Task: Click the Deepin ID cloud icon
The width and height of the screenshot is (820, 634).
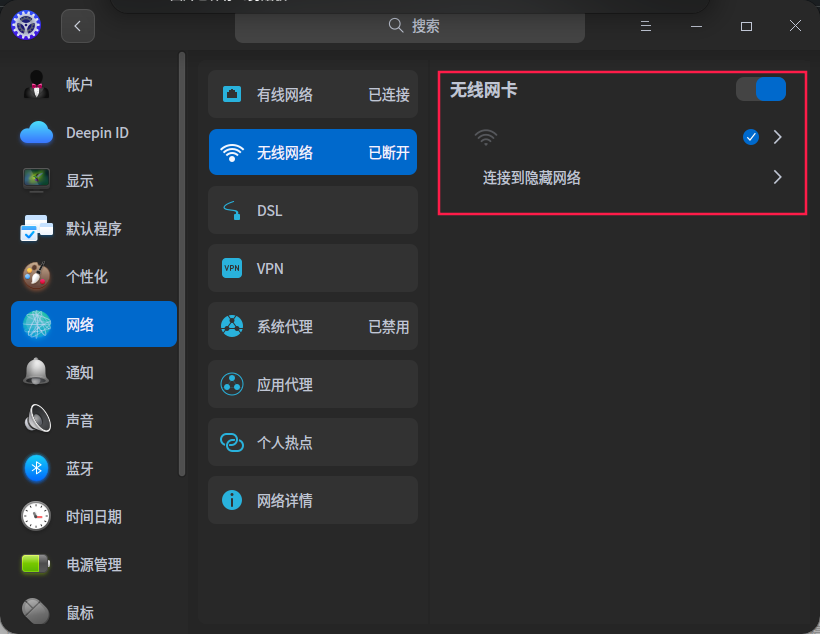Action: (x=36, y=132)
